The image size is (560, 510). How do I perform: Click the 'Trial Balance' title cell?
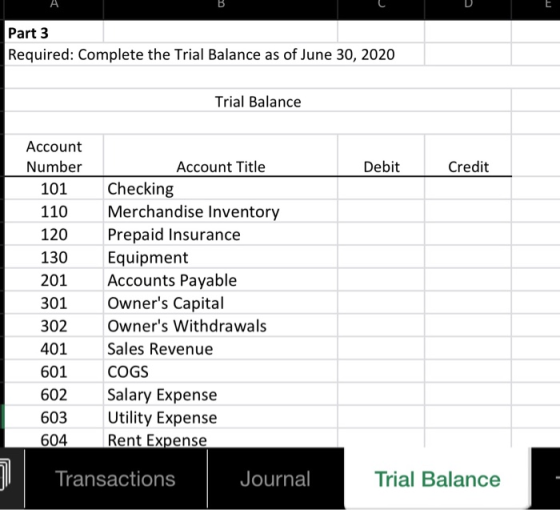tap(258, 101)
